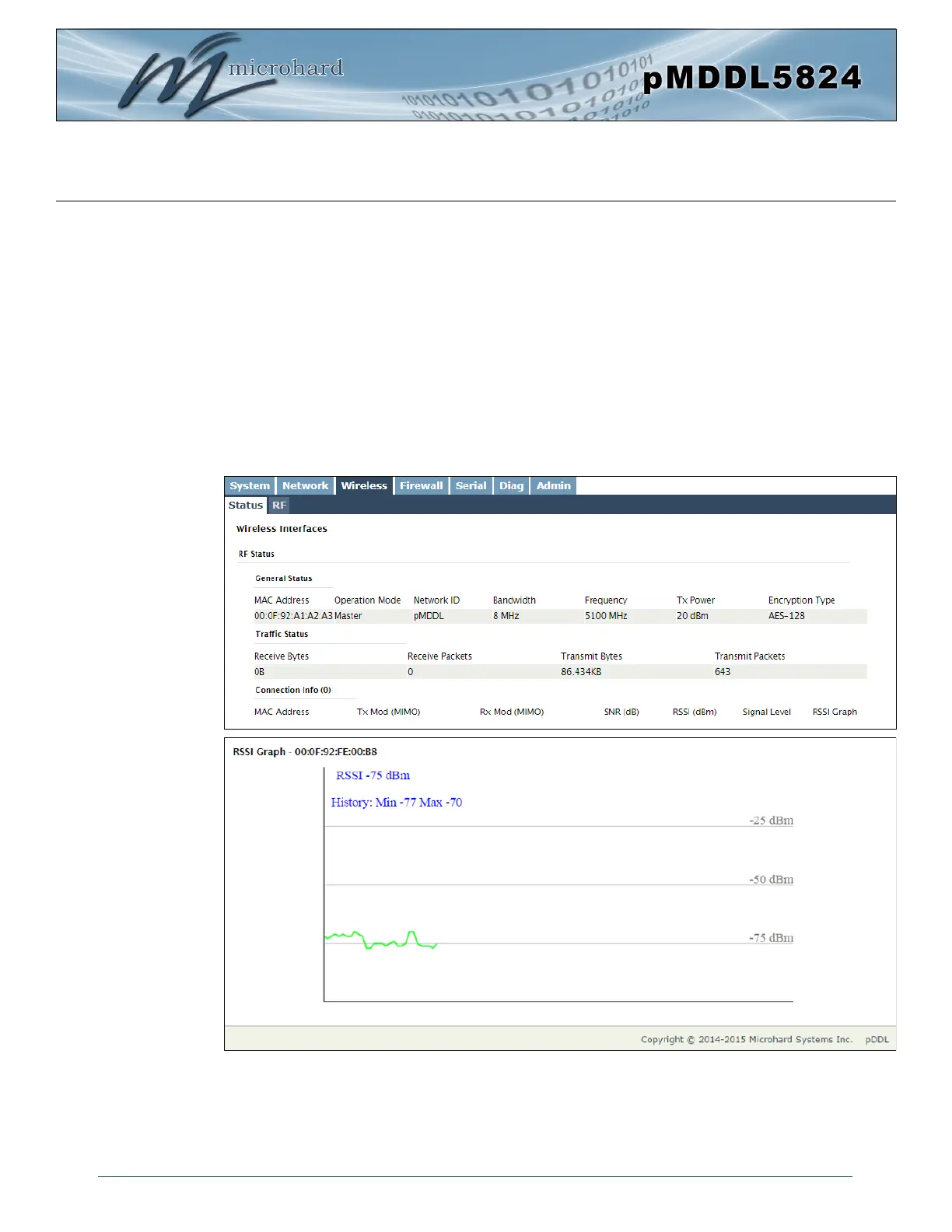Screen dimensions: 952x1232
Task: Click the 5100 MHz frequency value
Action: pos(606,616)
